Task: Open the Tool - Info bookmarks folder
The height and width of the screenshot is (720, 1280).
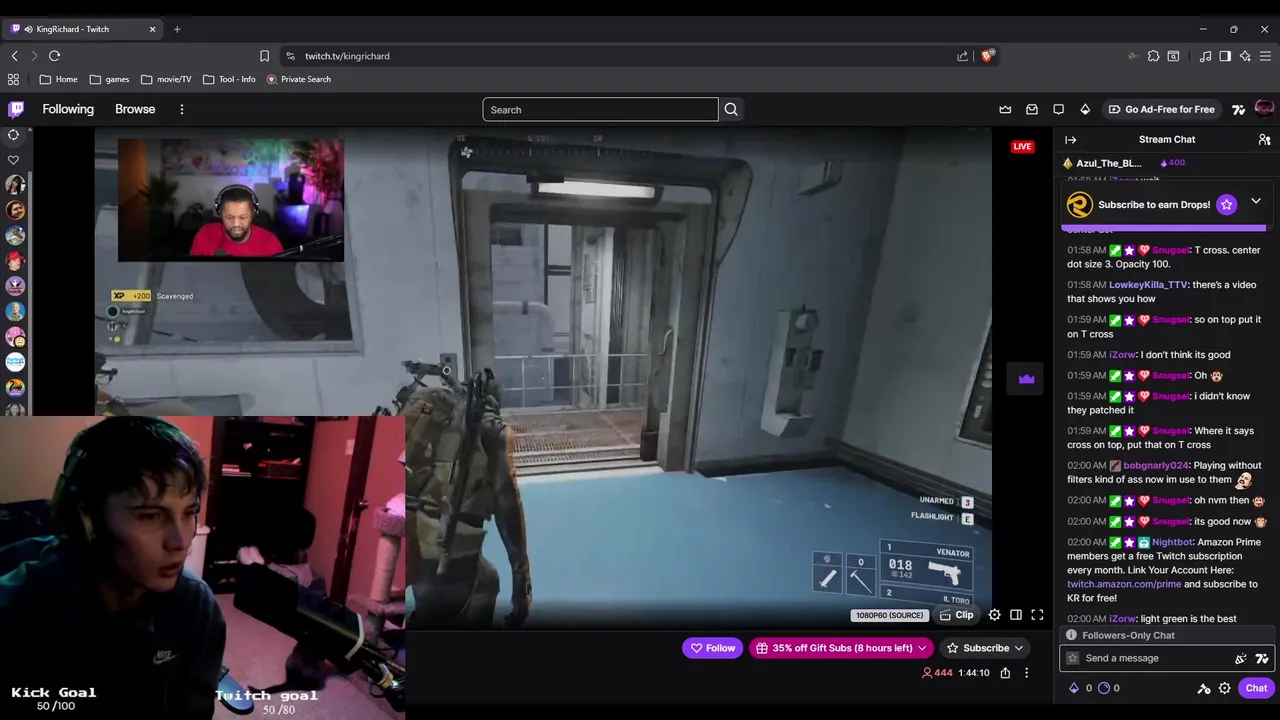Action: click(x=229, y=79)
